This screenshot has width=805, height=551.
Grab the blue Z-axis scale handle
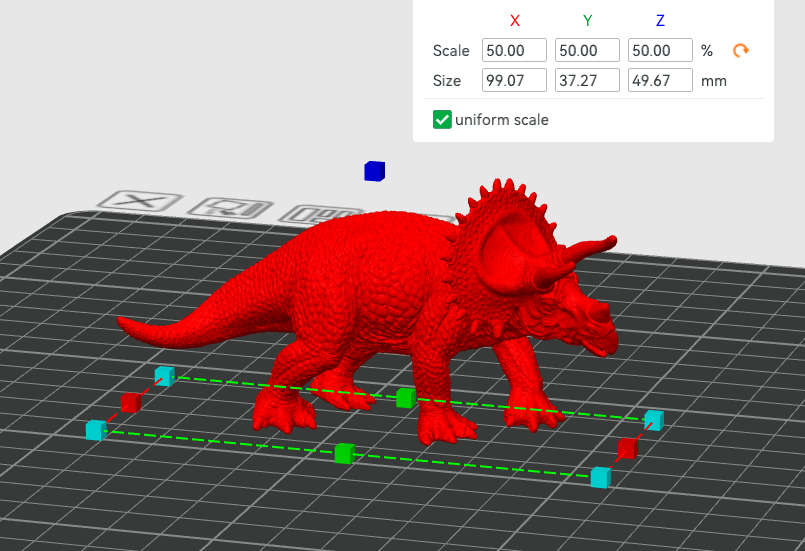pos(374,171)
